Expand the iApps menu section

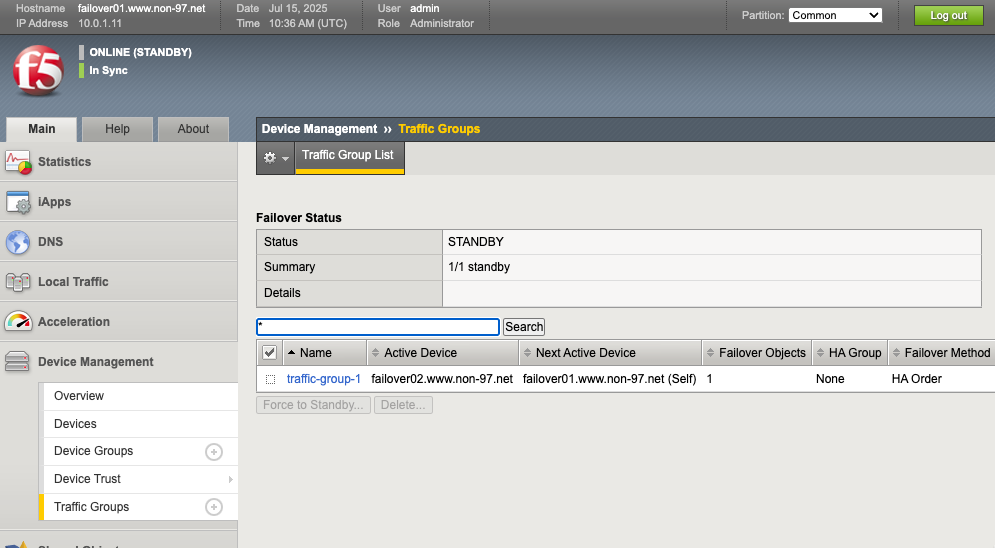119,202
